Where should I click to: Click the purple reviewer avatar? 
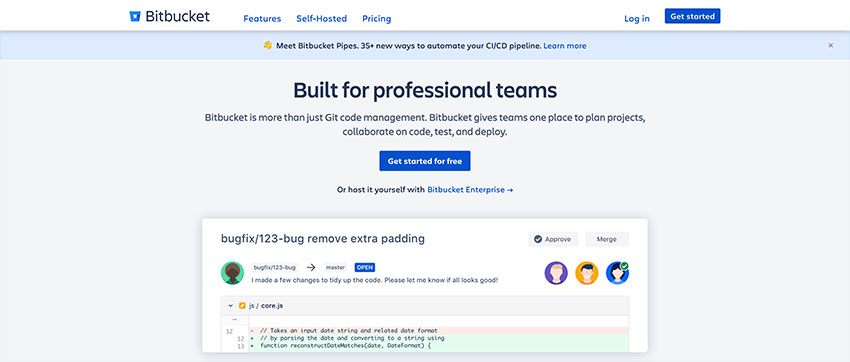coord(556,273)
